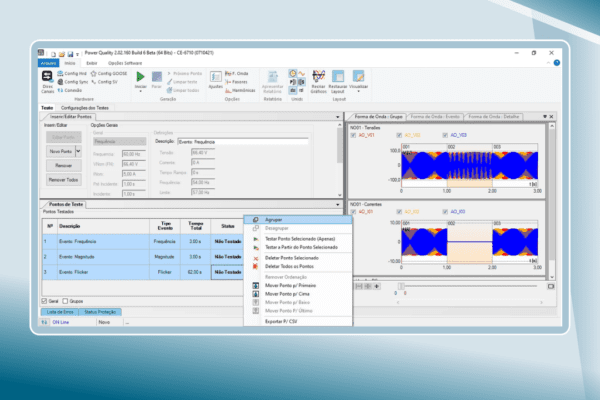This screenshot has height=400, width=600.
Task: Open Config Hrd hardware settings
Action: [72, 73]
